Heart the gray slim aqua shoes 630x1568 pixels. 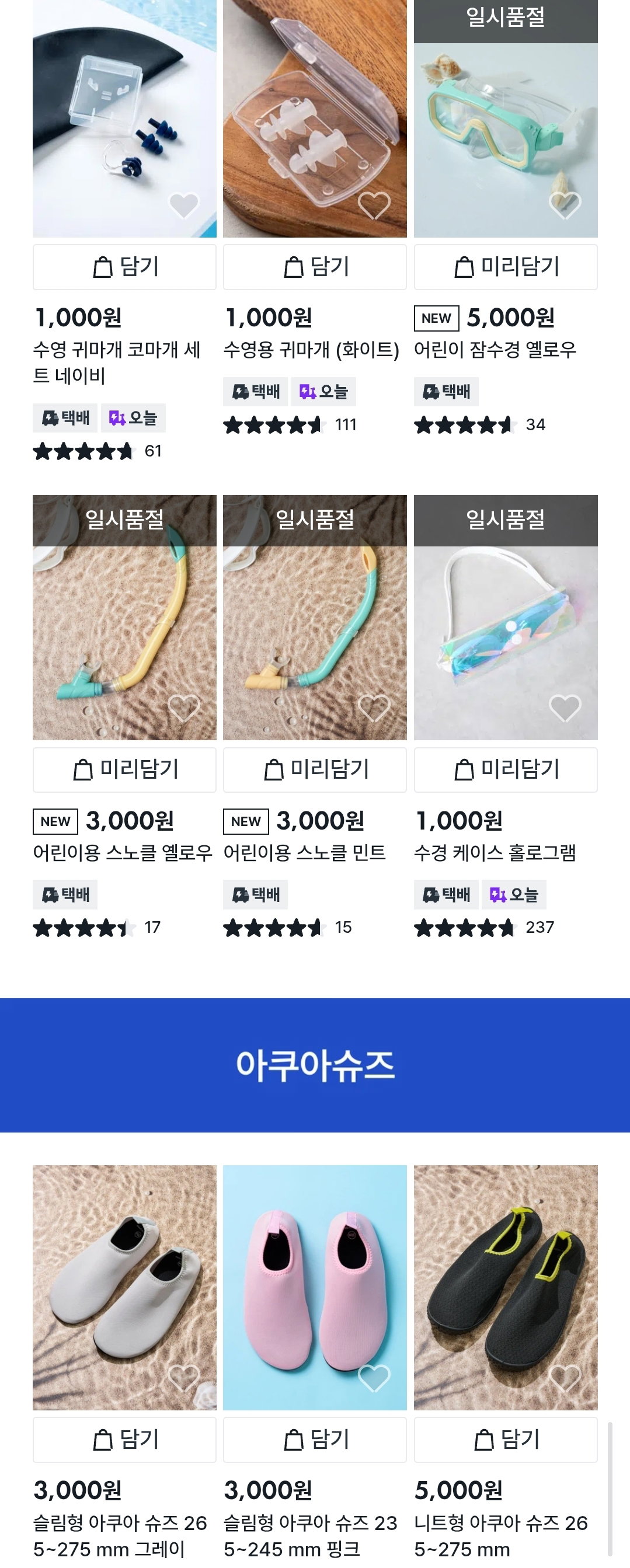point(184,1378)
